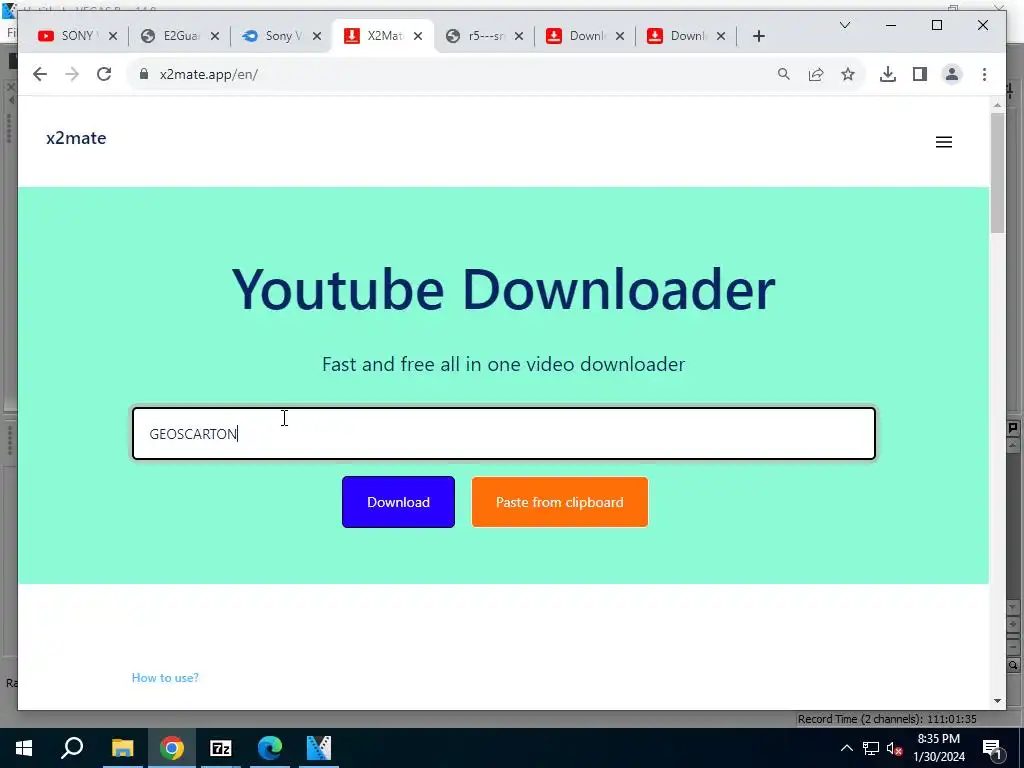Open the How to use? link
This screenshot has height=768, width=1024.
(165, 678)
